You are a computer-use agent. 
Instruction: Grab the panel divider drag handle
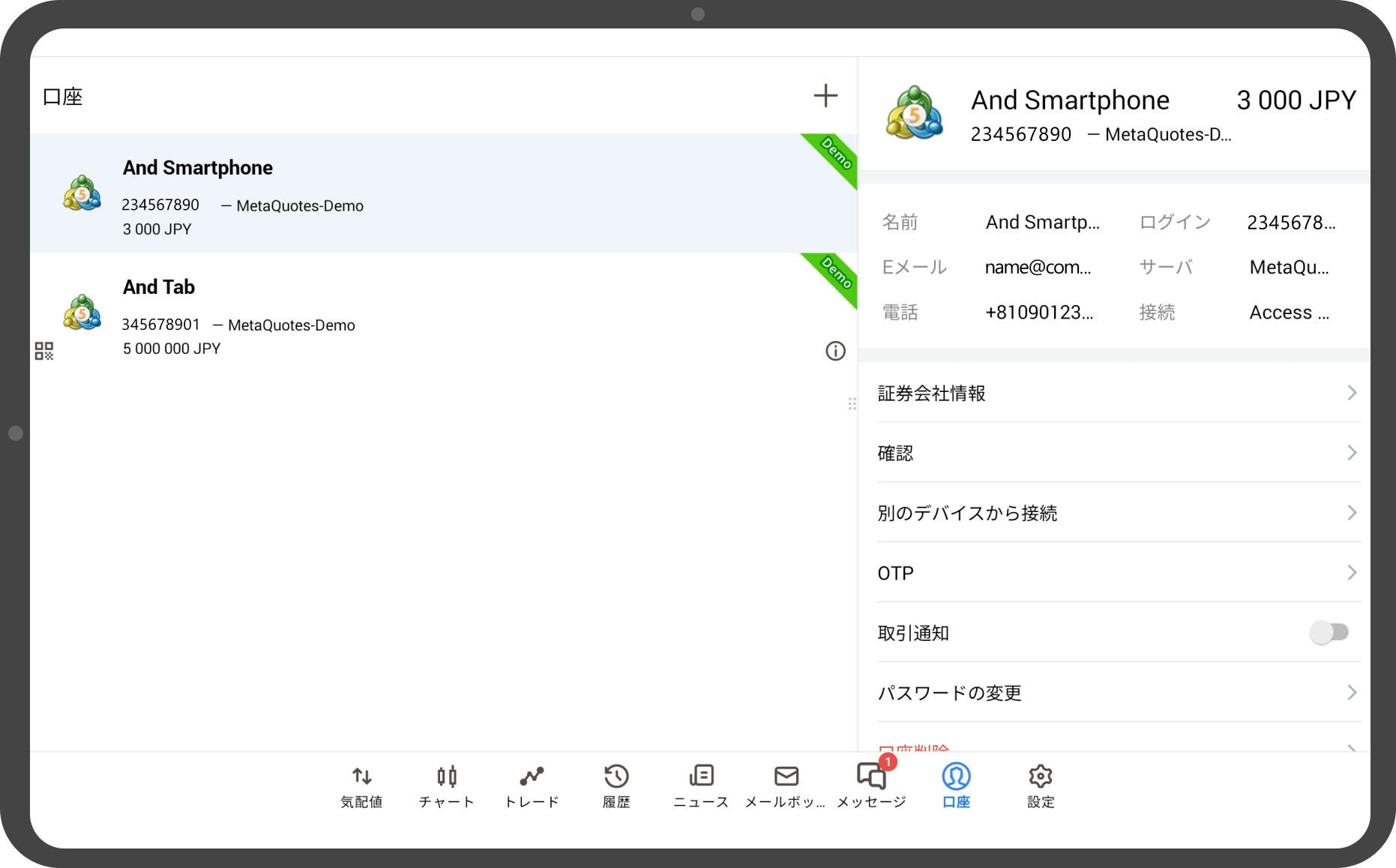click(852, 404)
